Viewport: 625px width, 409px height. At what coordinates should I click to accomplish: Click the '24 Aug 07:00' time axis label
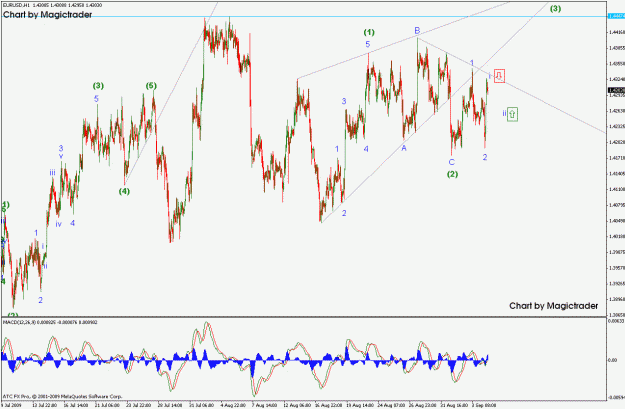coord(391,405)
